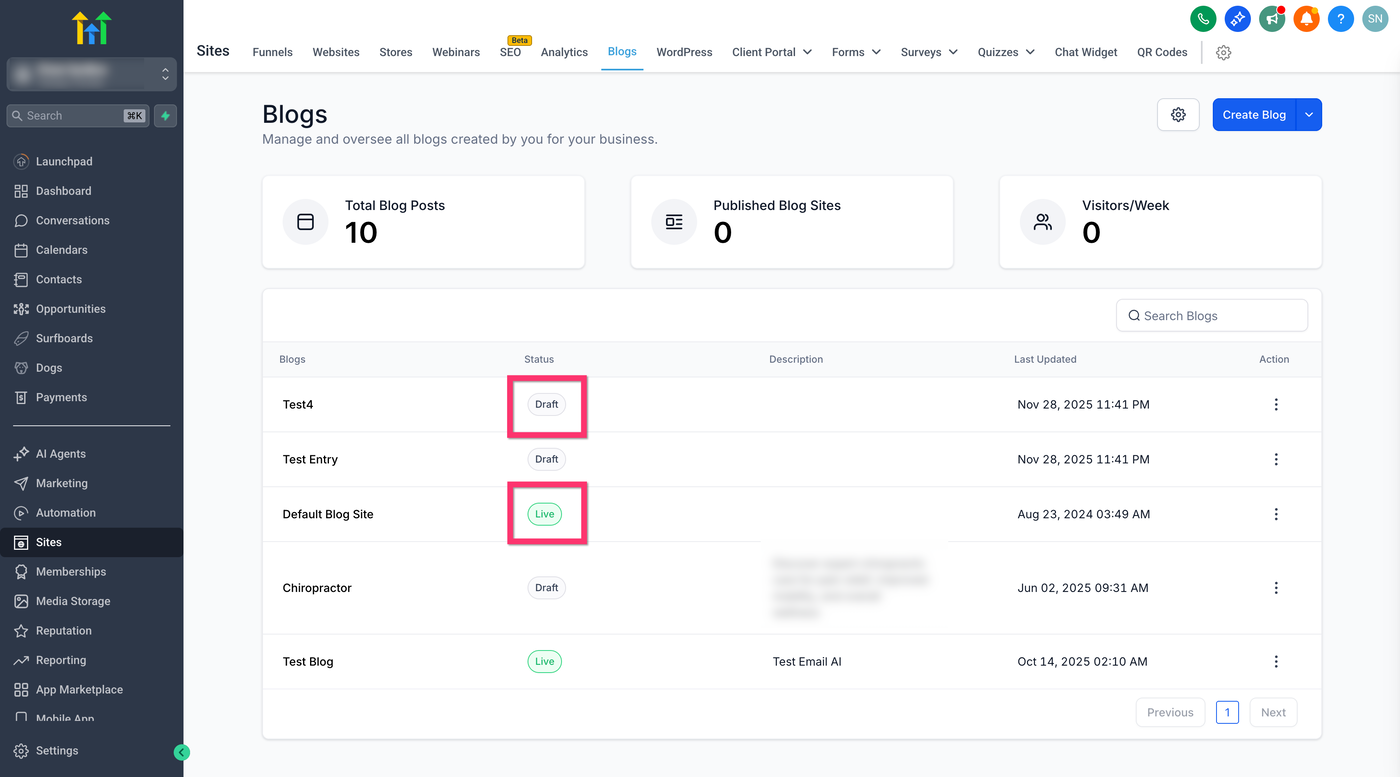This screenshot has width=1400, height=777.
Task: Click the green phone dialer icon
Action: (x=1203, y=18)
